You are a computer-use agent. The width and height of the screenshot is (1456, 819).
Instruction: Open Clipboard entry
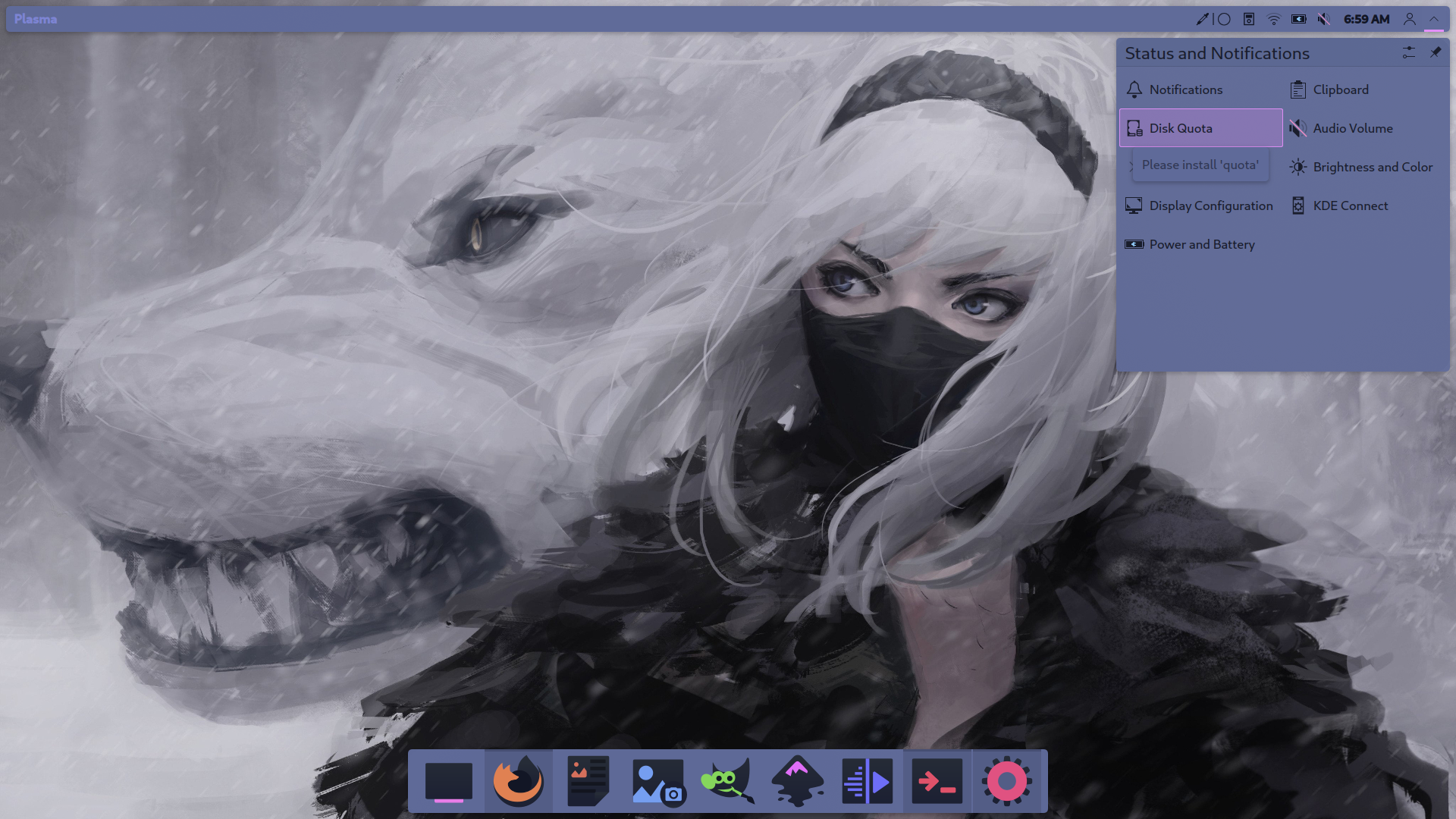pos(1364,89)
